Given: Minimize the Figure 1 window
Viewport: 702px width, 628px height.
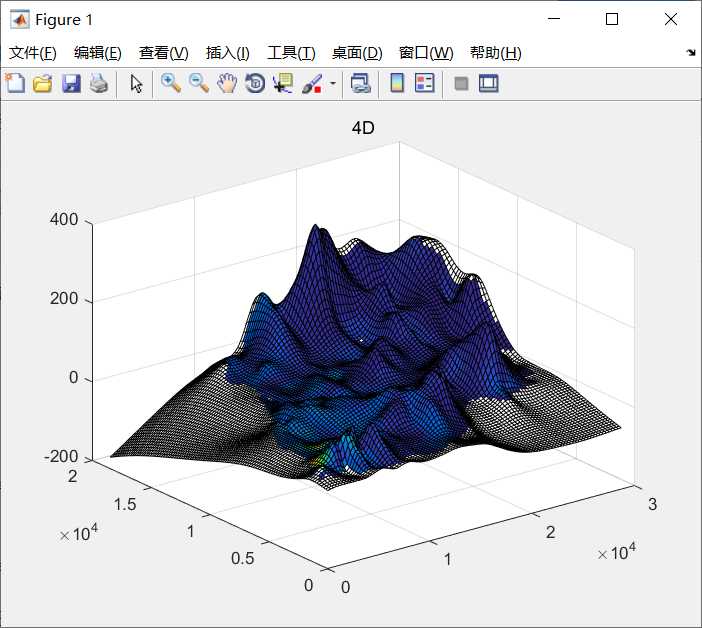Looking at the screenshot, I should point(554,19).
